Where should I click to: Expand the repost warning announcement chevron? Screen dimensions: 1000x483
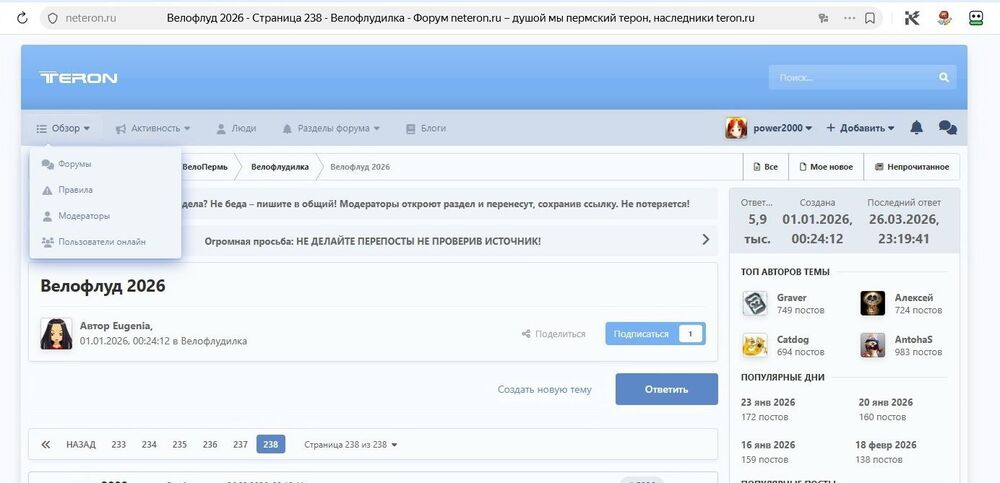pos(705,240)
